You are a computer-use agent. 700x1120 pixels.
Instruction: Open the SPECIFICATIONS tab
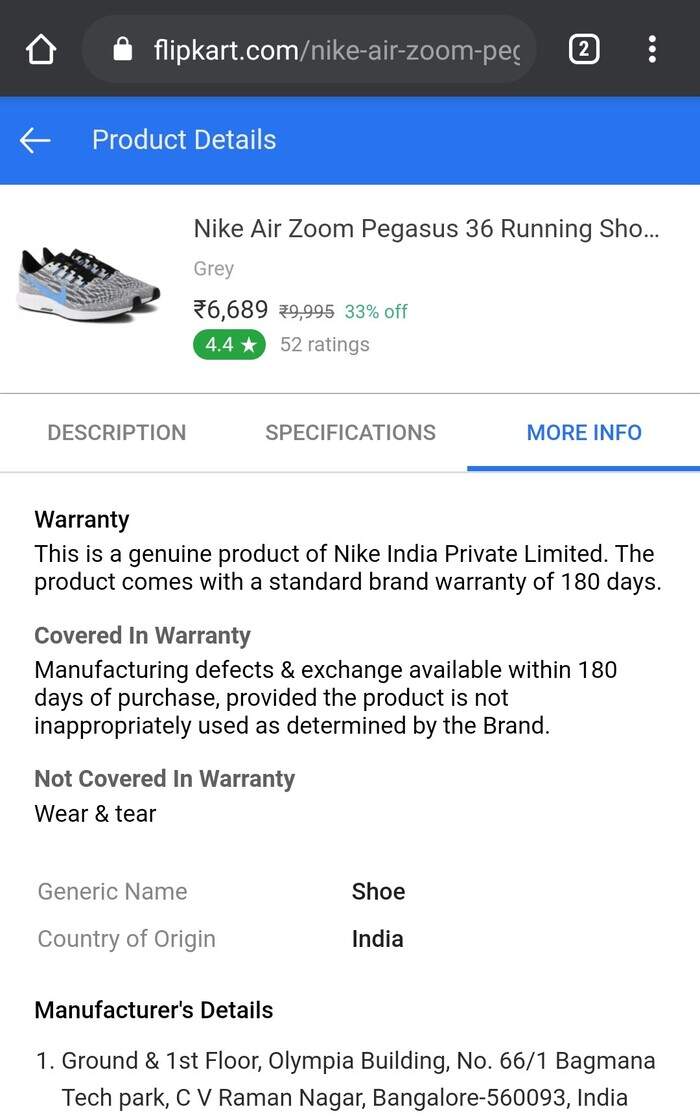(x=350, y=432)
